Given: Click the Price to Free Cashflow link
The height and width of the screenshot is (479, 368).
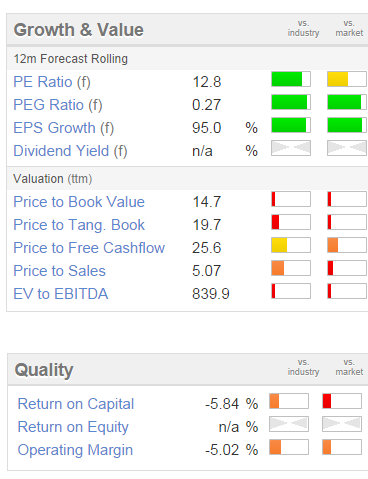Looking at the screenshot, I should 89,248.
